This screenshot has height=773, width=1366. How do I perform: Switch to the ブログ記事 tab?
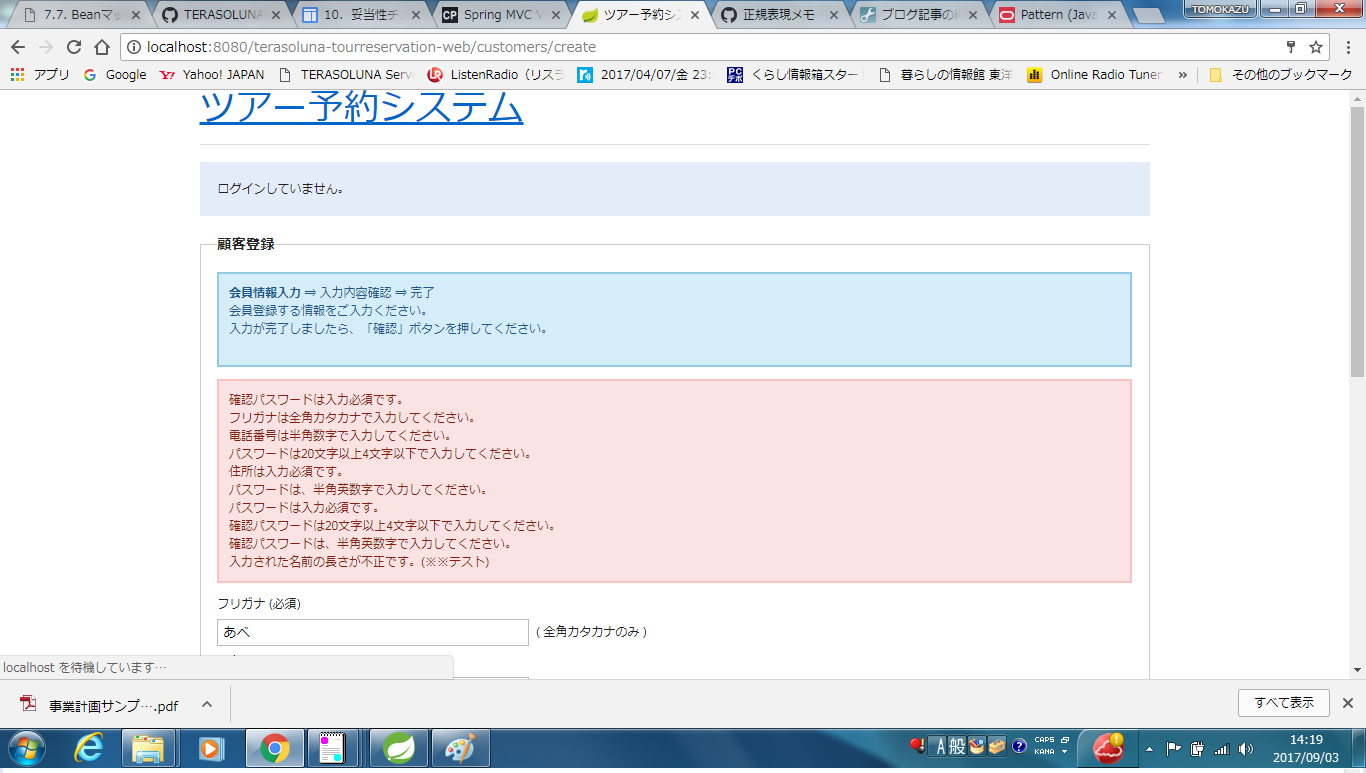pos(919,15)
